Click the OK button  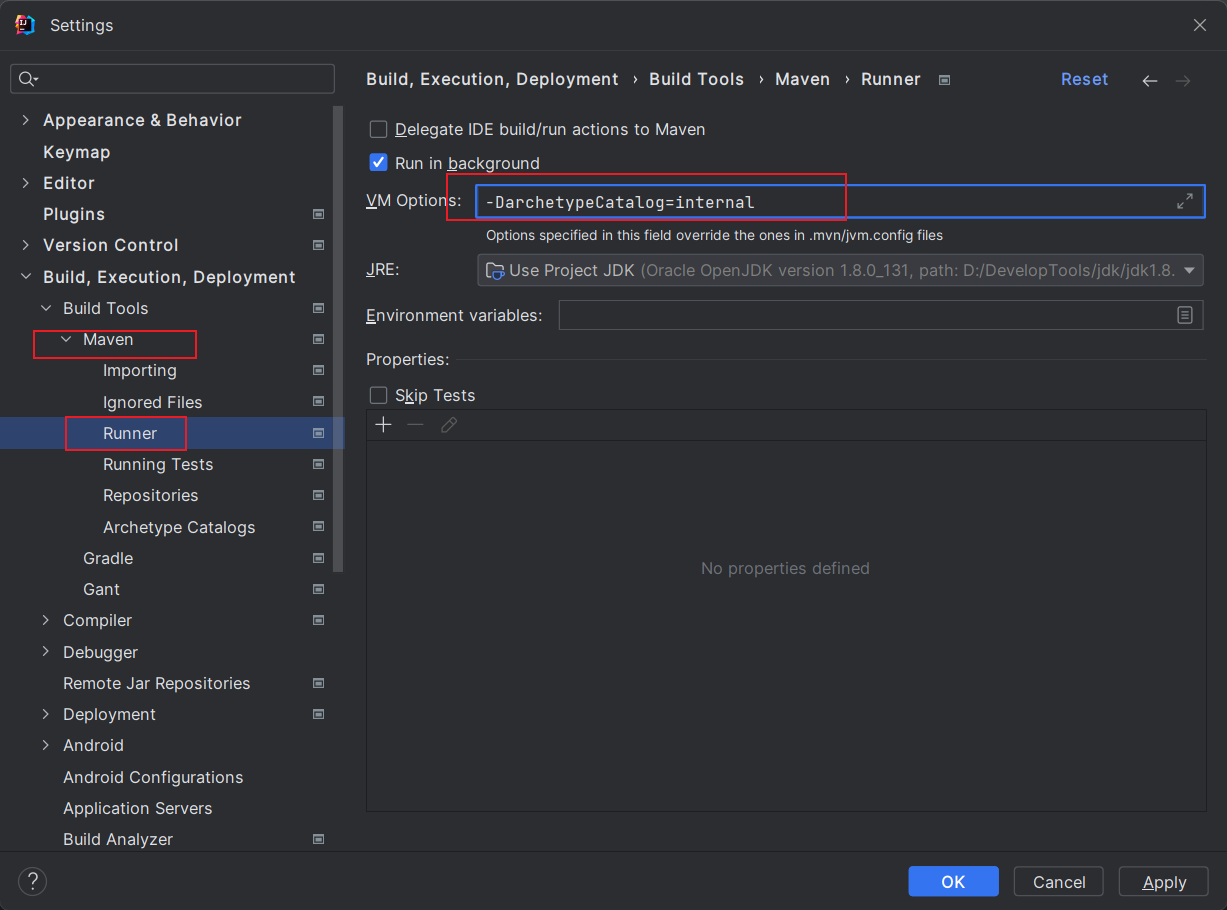[953, 881]
